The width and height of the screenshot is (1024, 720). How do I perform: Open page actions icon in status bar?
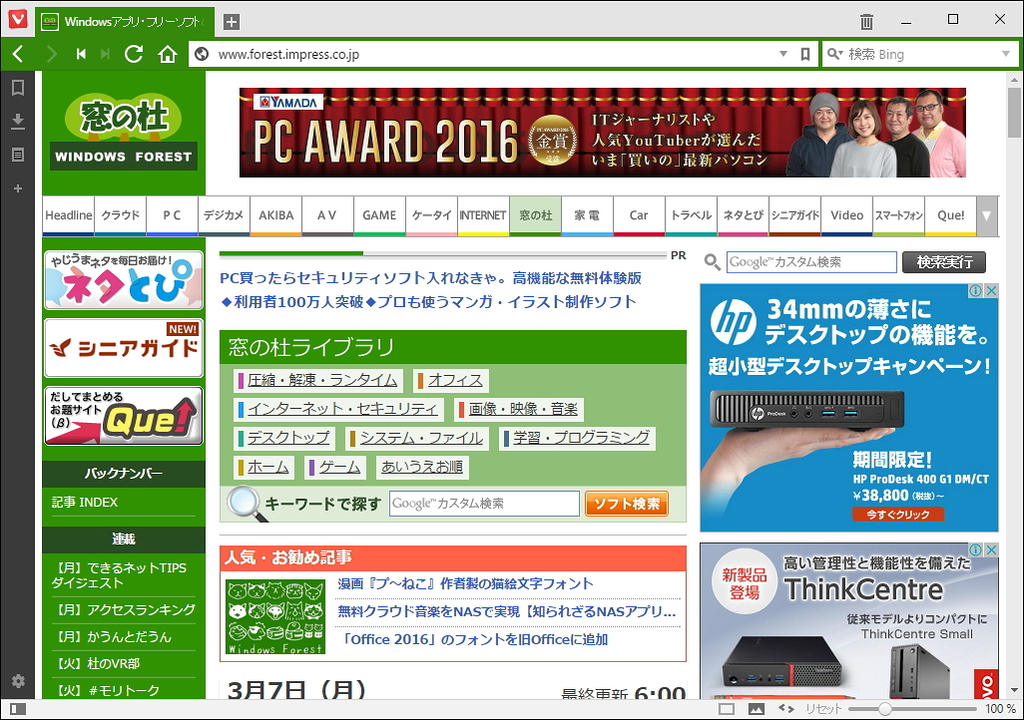786,709
